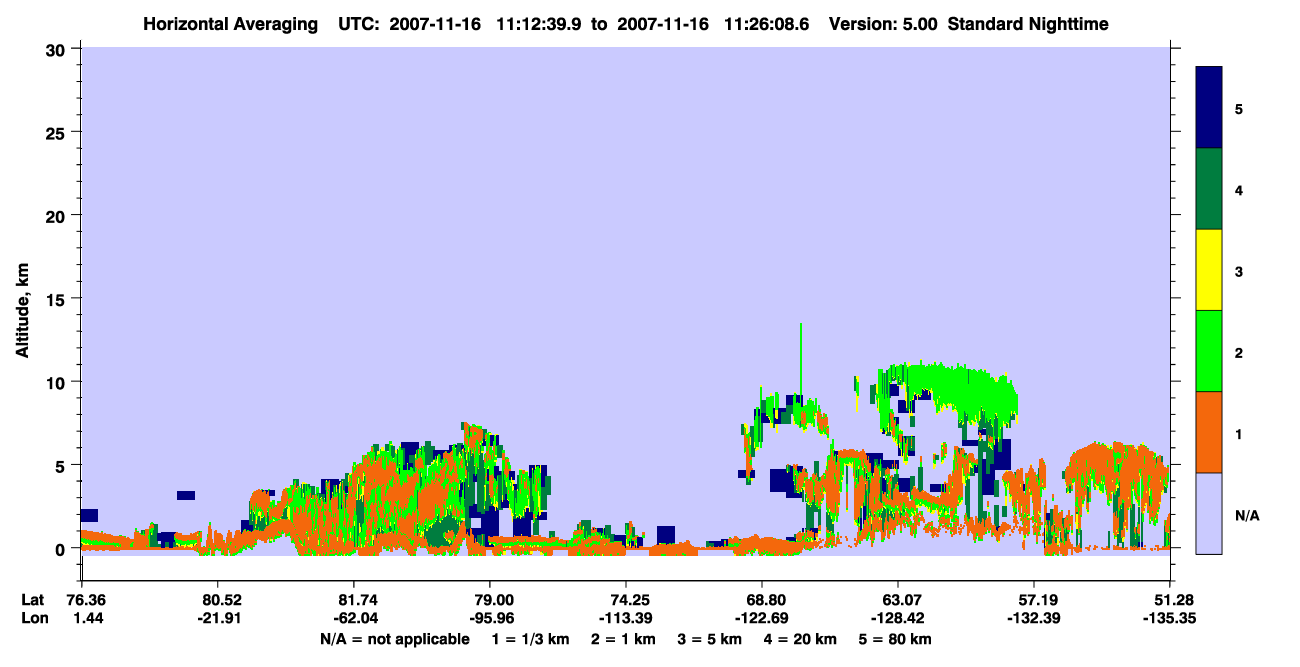1300x667 pixels.
Task: Click the color bar label '2'
Action: [x=1238, y=352]
